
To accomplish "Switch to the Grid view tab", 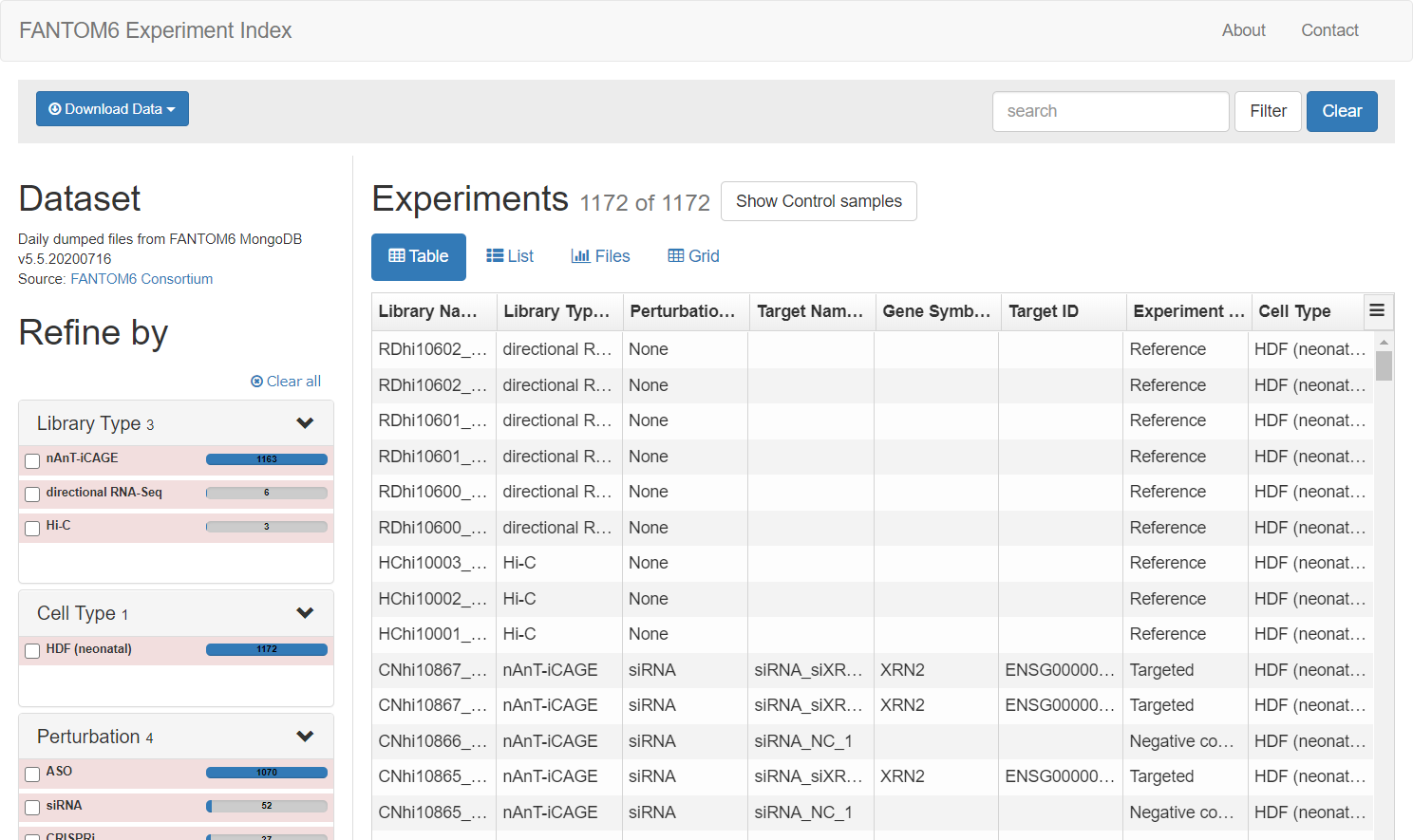I will point(694,256).
